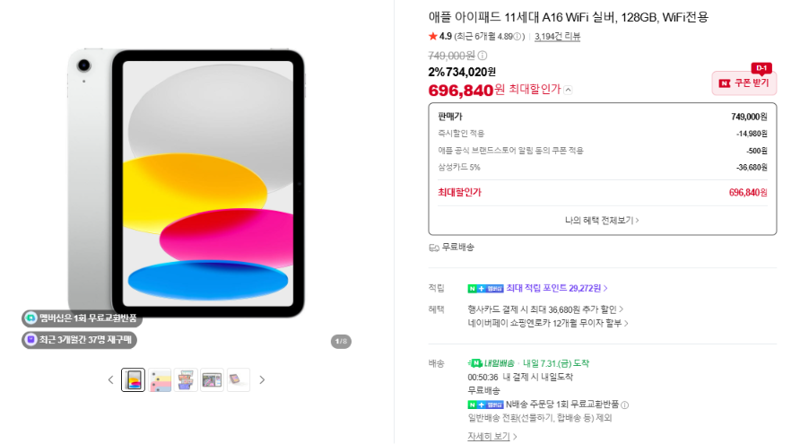Screen dimensions: 800x444
Task: Click info icon next to 무료교환반품
Action: click(x=625, y=405)
